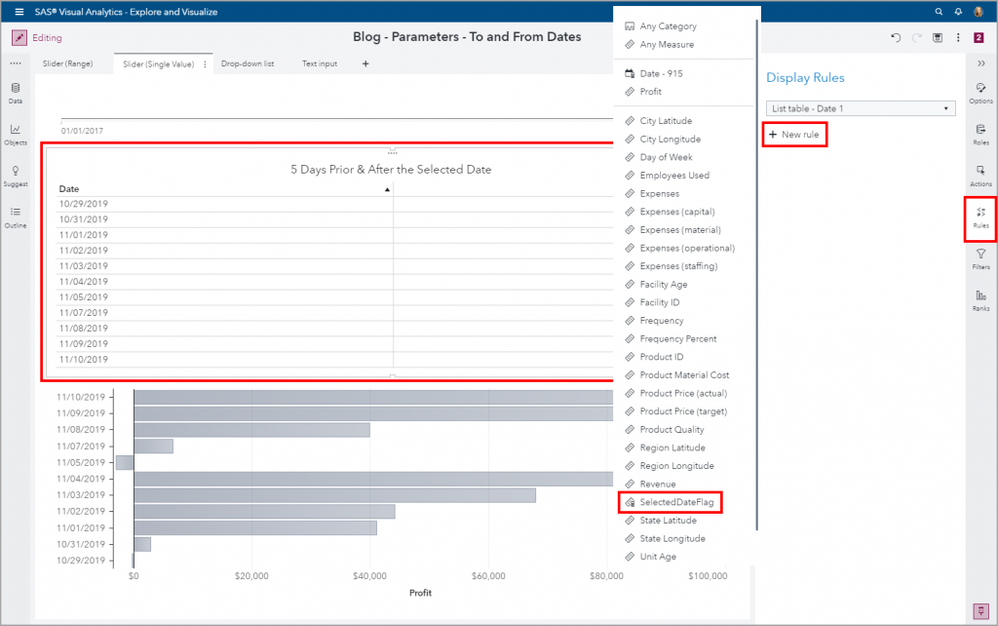
Task: Open the Data pane
Action: (15, 92)
